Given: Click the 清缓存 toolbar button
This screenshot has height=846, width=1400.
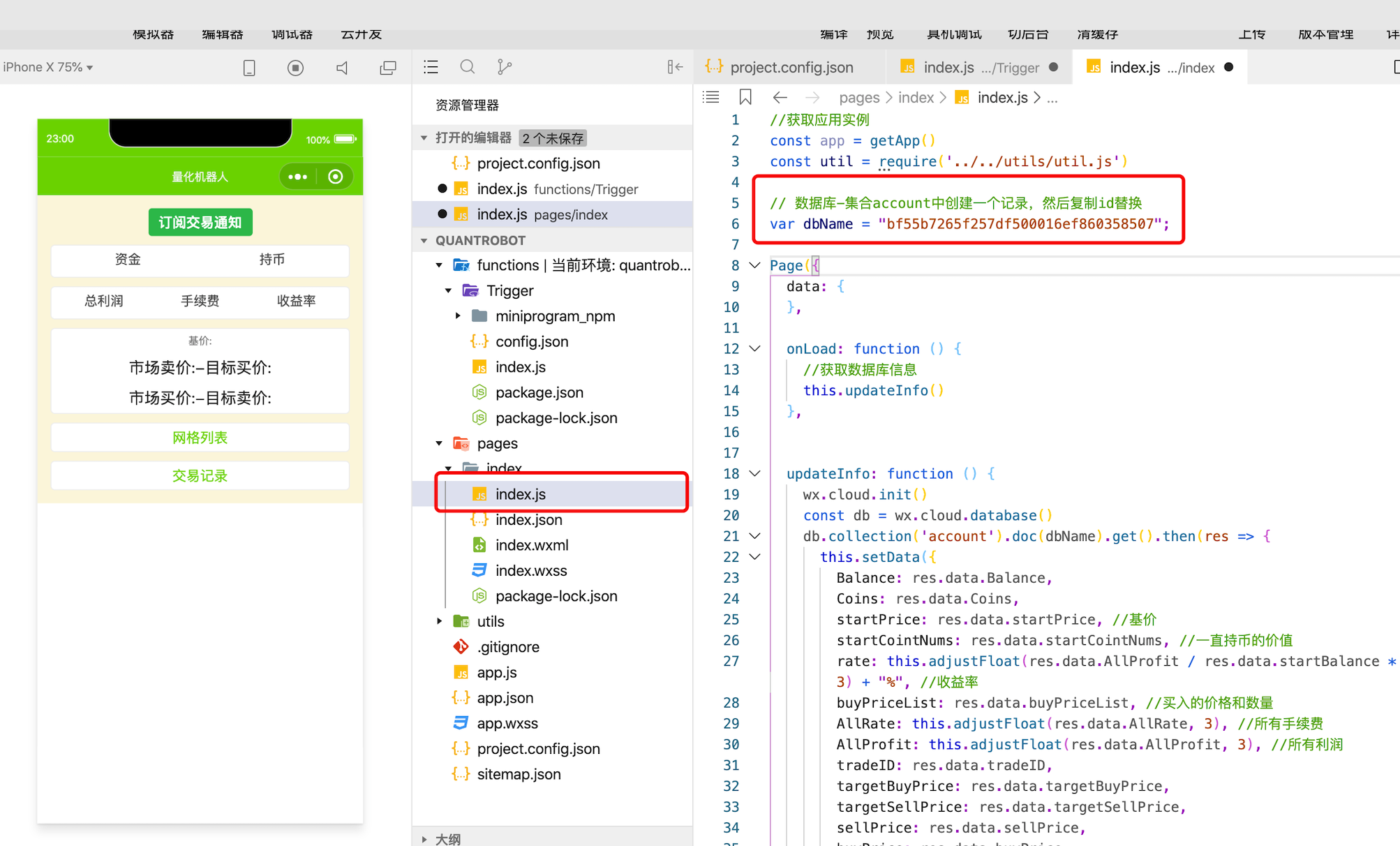Looking at the screenshot, I should pyautogui.click(x=1097, y=34).
